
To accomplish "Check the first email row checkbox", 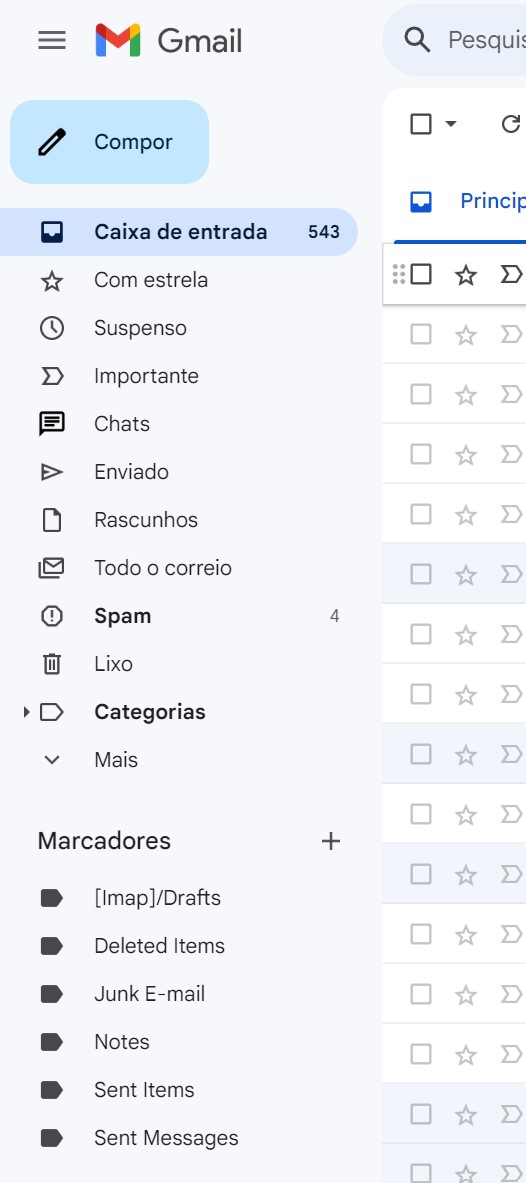I will pyautogui.click(x=421, y=274).
